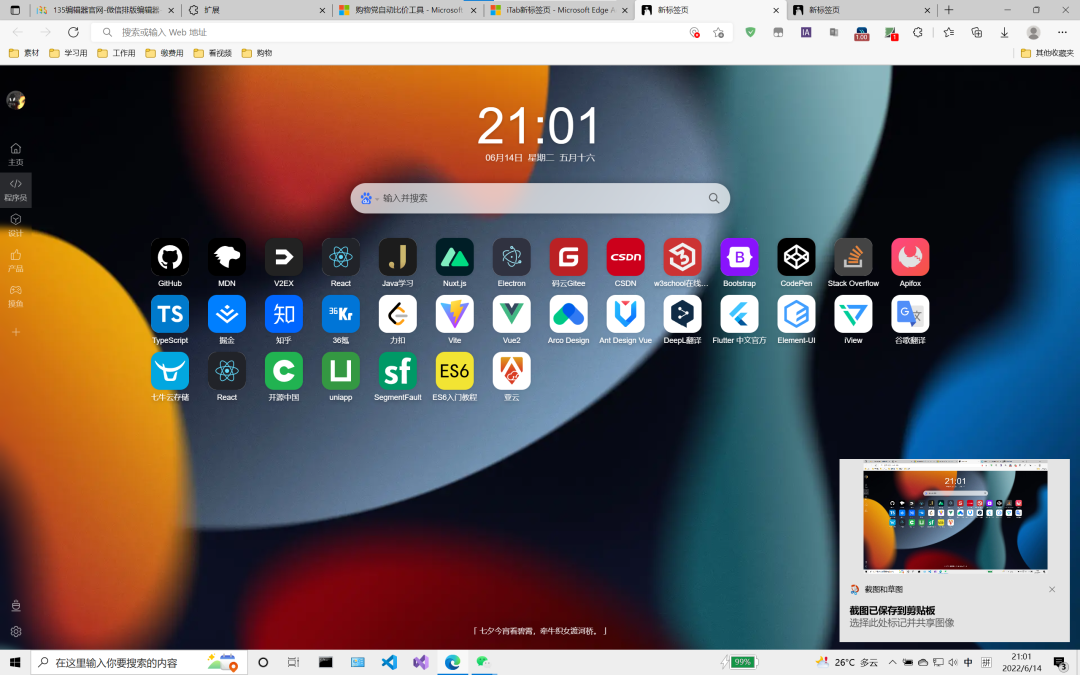
Task: Launch the V2EX shortcut icon
Action: [284, 257]
